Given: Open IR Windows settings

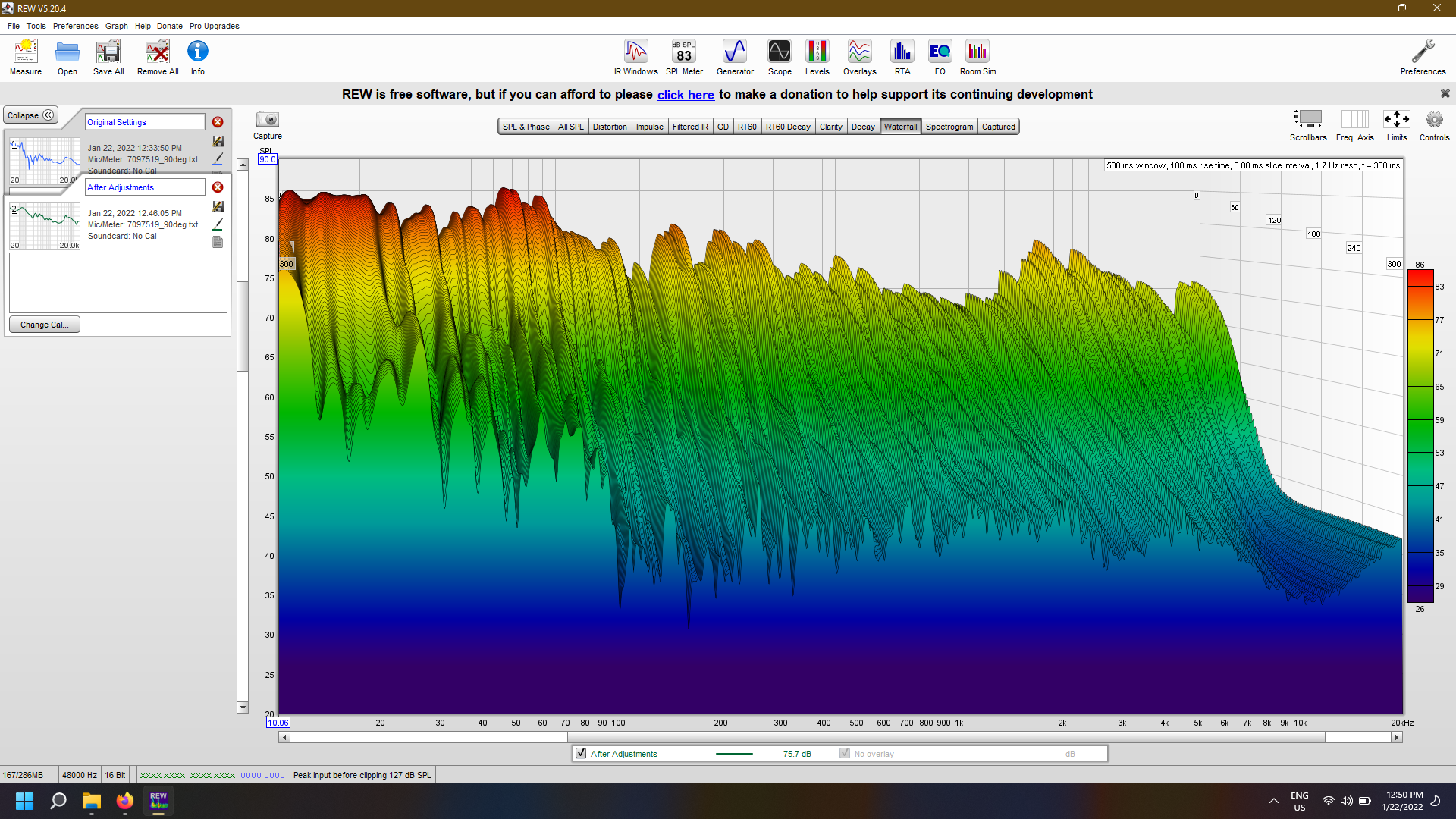Looking at the screenshot, I should (636, 58).
